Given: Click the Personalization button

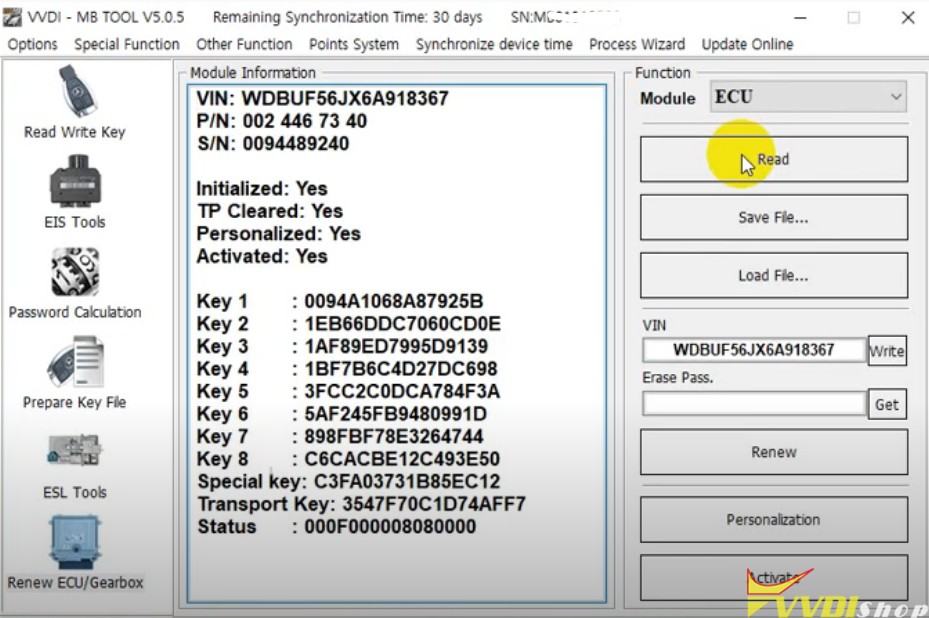Looking at the screenshot, I should [774, 520].
